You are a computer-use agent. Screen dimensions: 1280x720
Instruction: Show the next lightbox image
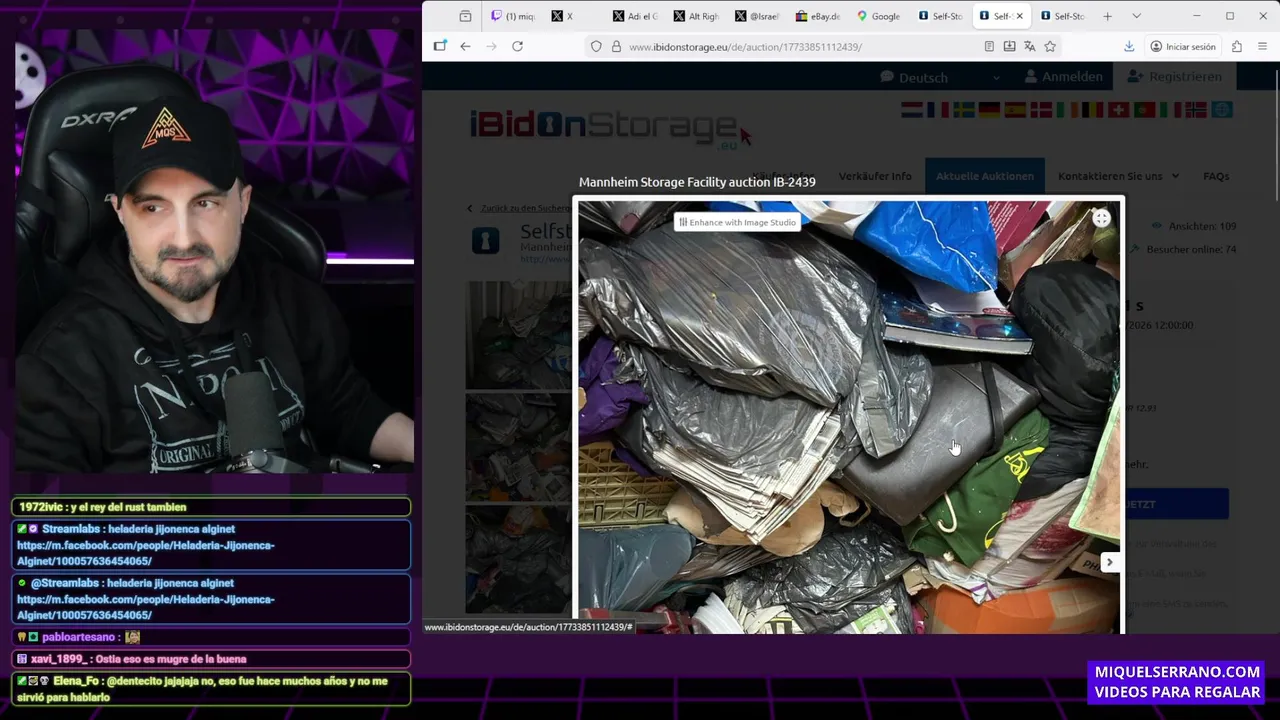point(1109,562)
